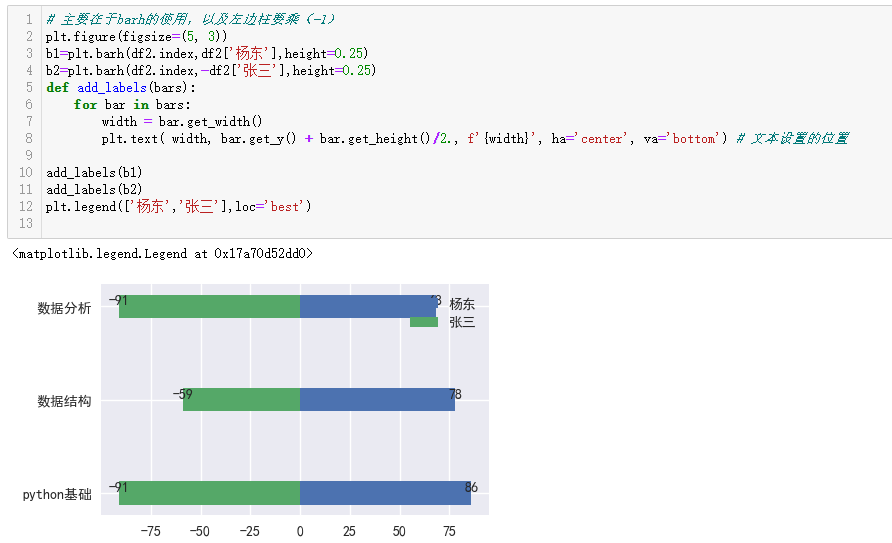This screenshot has height=543, width=892.
Task: Click the 75 x-axis tick label
Action: tap(449, 532)
